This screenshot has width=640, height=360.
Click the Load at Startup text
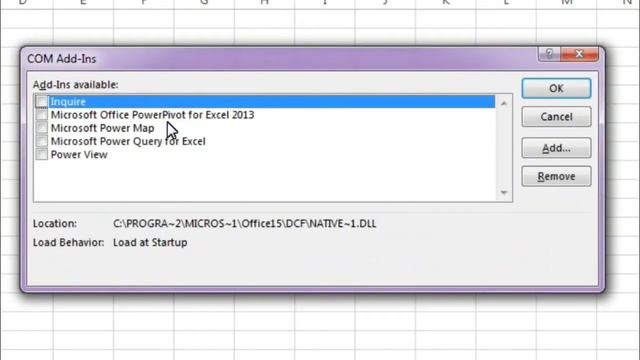coord(150,242)
